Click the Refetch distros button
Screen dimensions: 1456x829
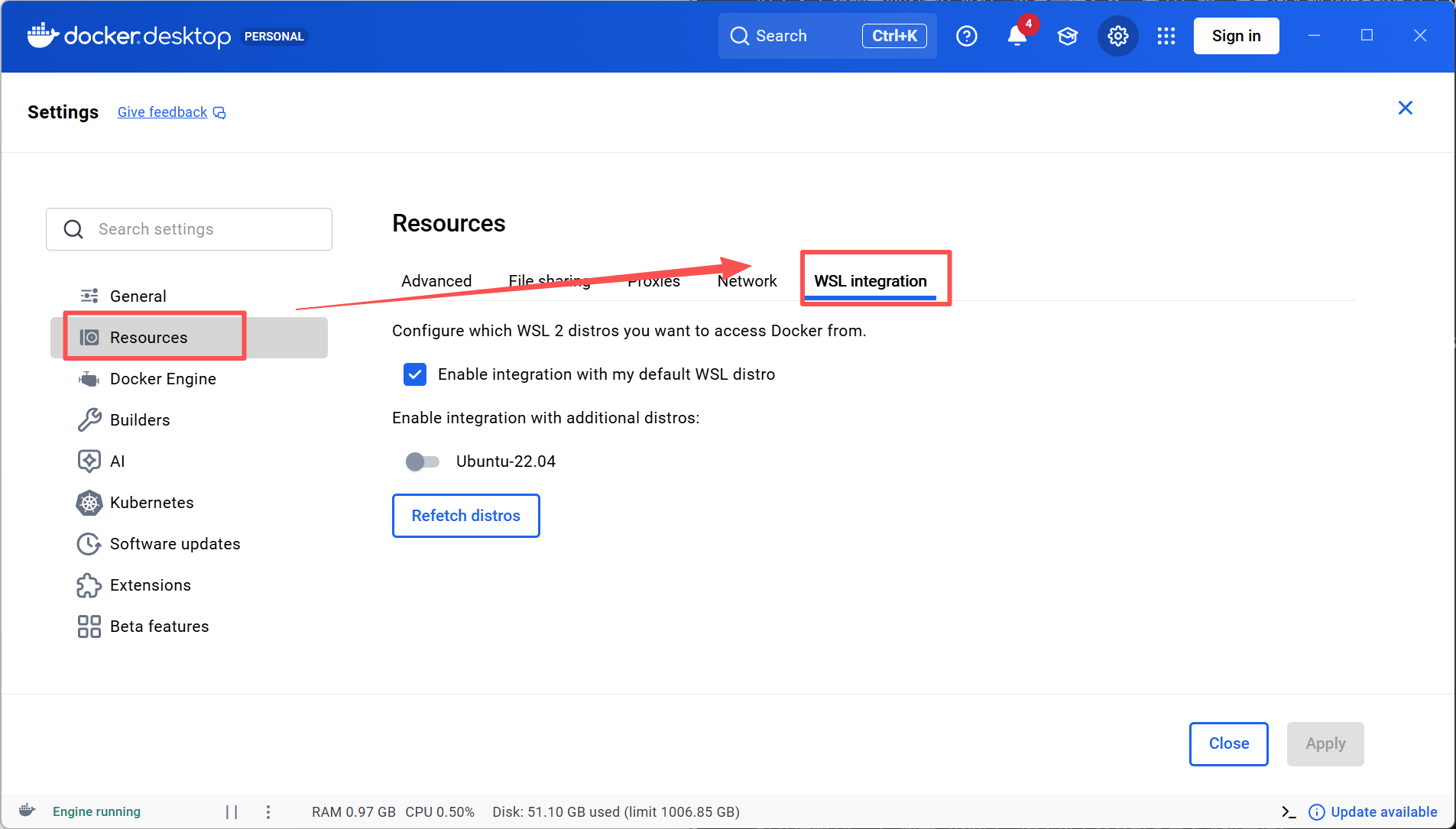pos(466,516)
